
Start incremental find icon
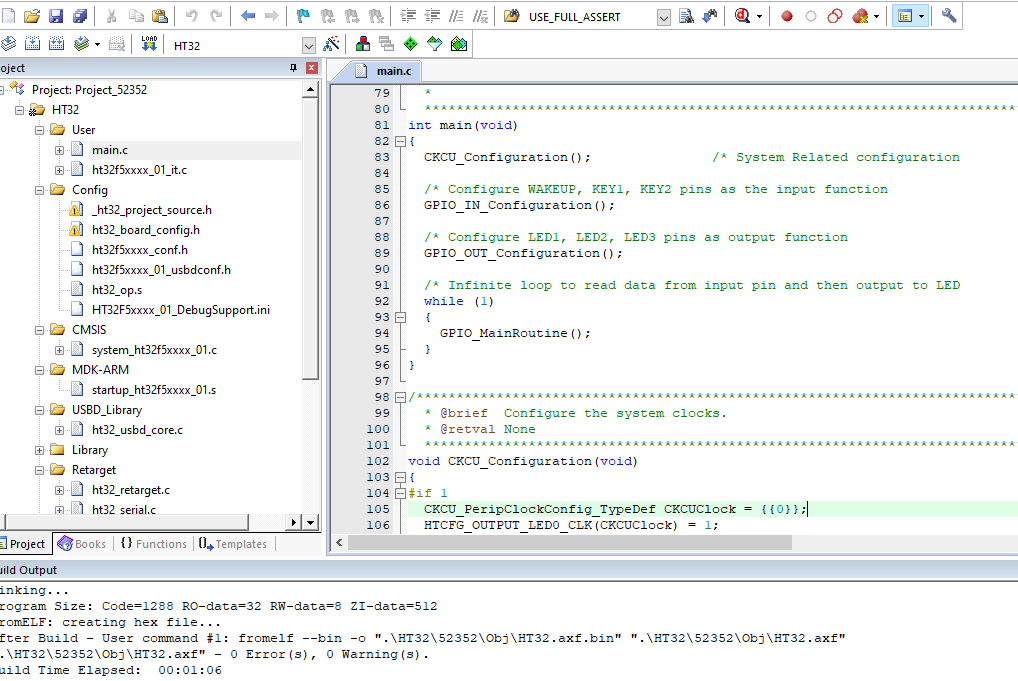point(710,16)
